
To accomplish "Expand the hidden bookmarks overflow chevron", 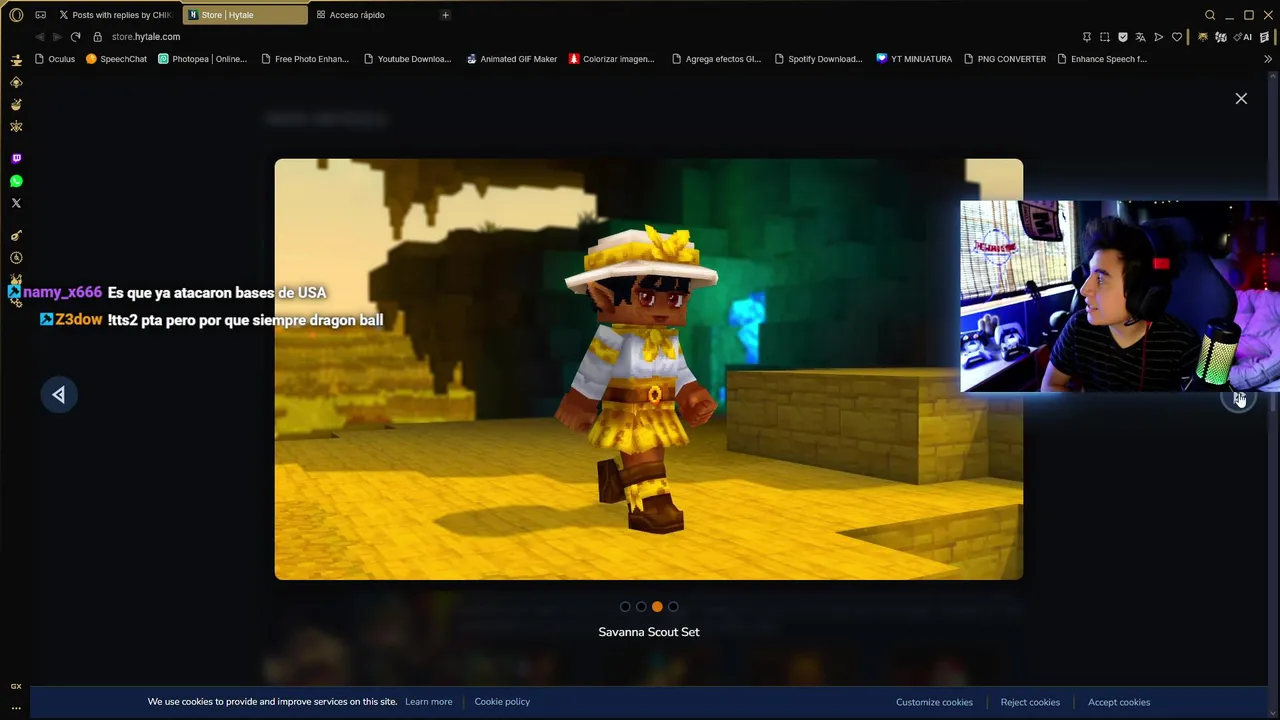I will pos(1268,59).
